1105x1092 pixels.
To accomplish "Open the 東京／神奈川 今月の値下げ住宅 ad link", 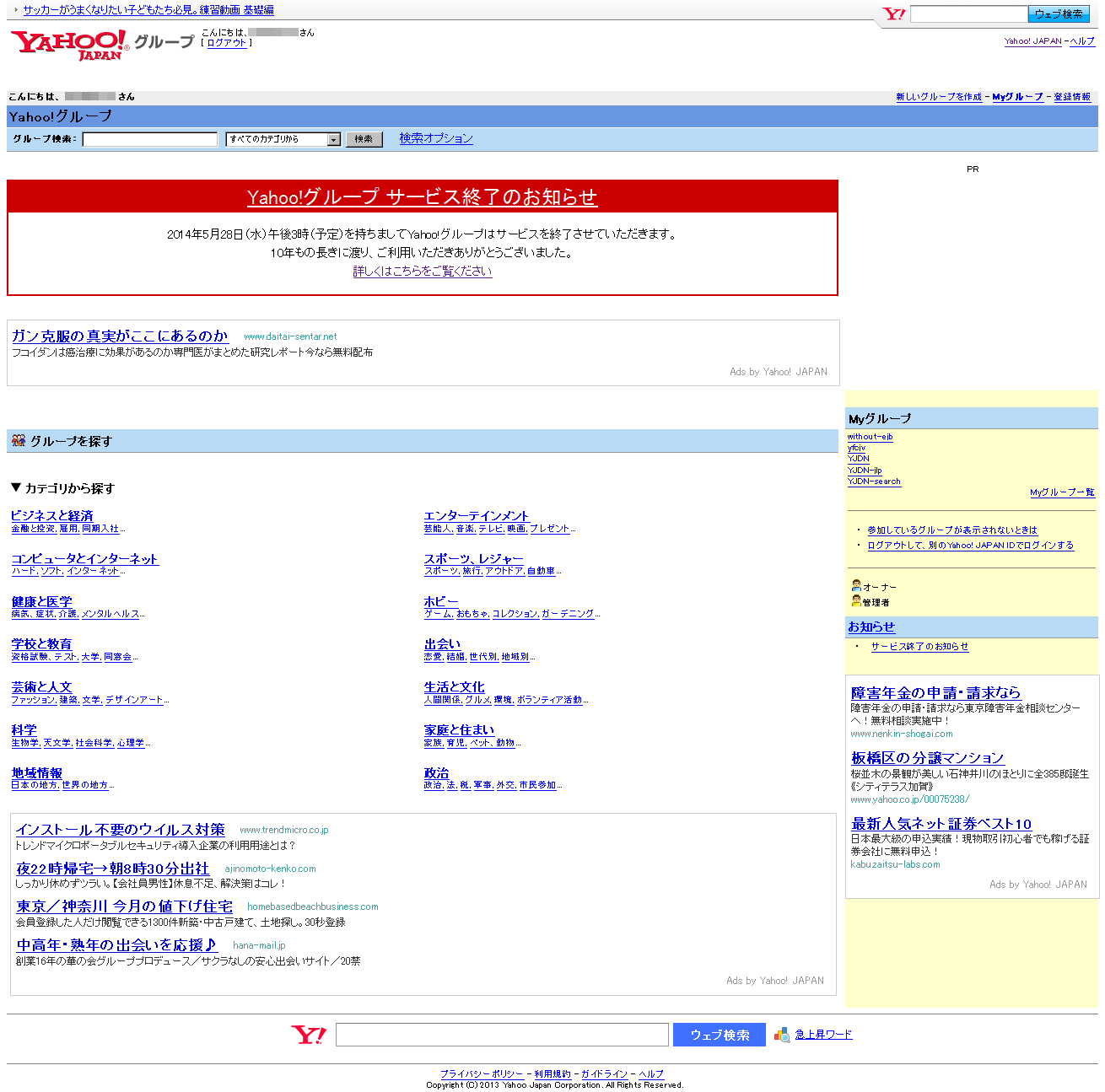I will 124,906.
